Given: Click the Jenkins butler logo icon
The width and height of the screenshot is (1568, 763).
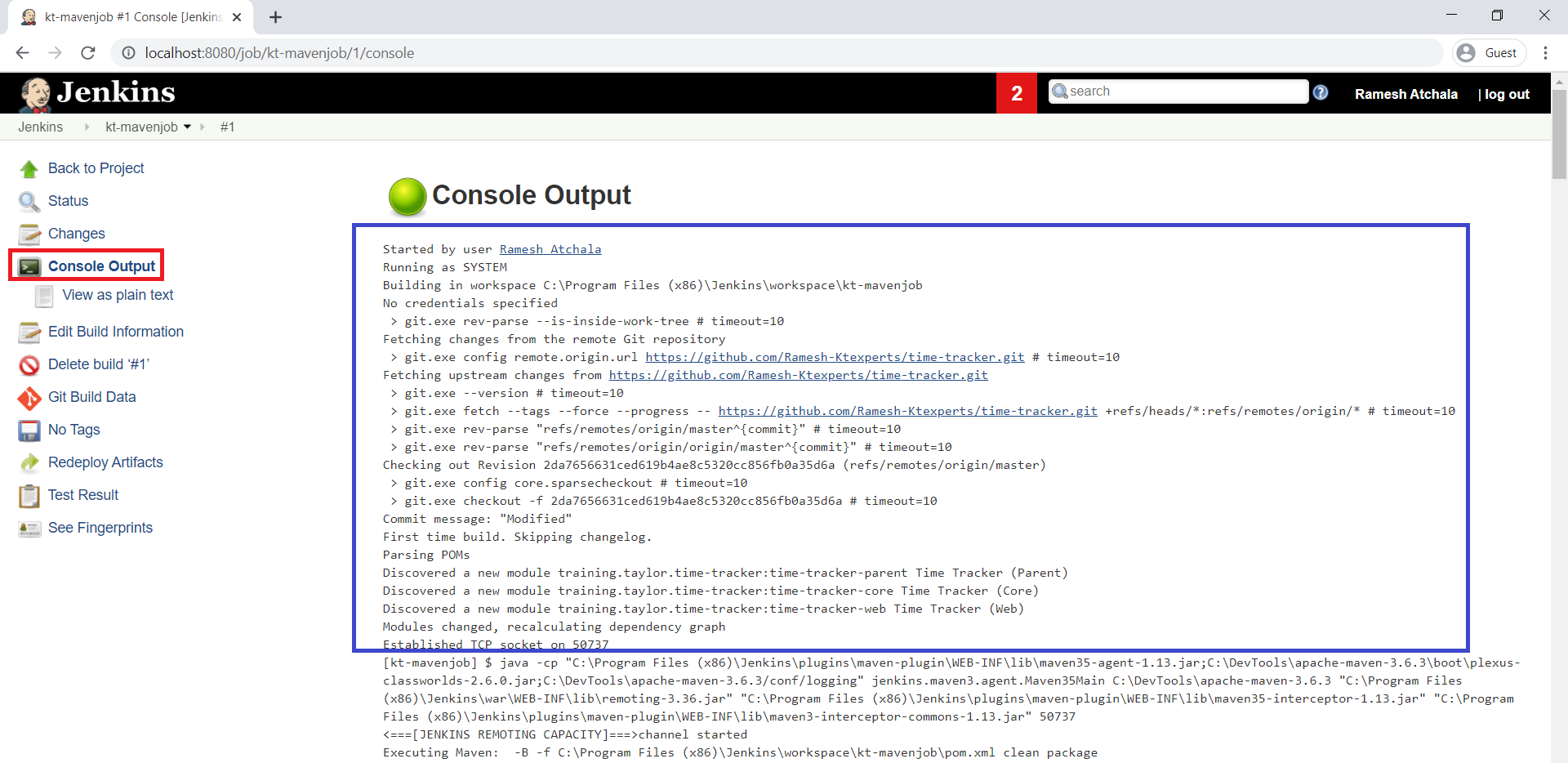Looking at the screenshot, I should [34, 95].
